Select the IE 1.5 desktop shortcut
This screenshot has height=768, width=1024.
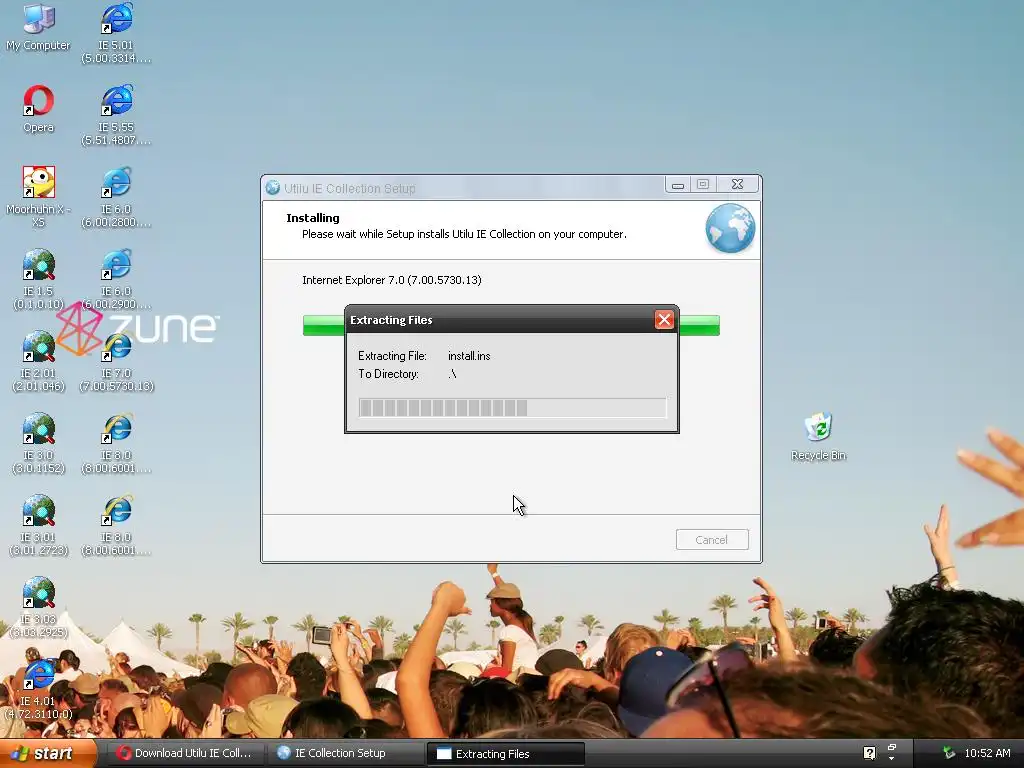pos(39,279)
